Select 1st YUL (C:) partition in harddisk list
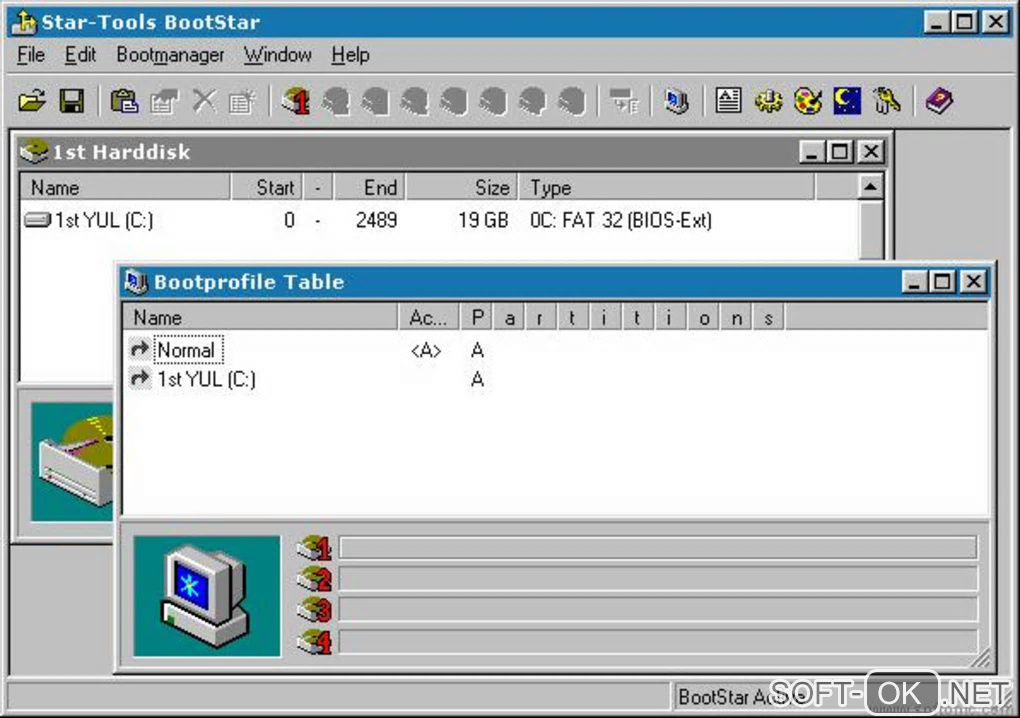The image size is (1020, 718). point(103,220)
